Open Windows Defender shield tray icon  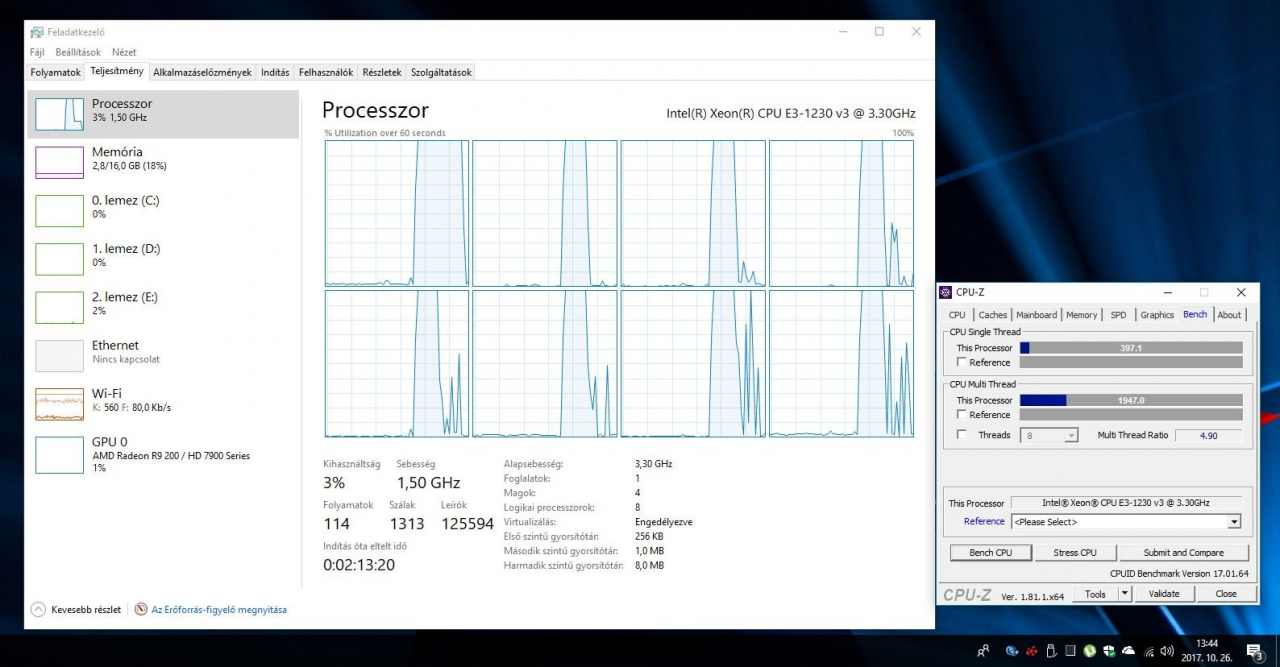point(1109,651)
